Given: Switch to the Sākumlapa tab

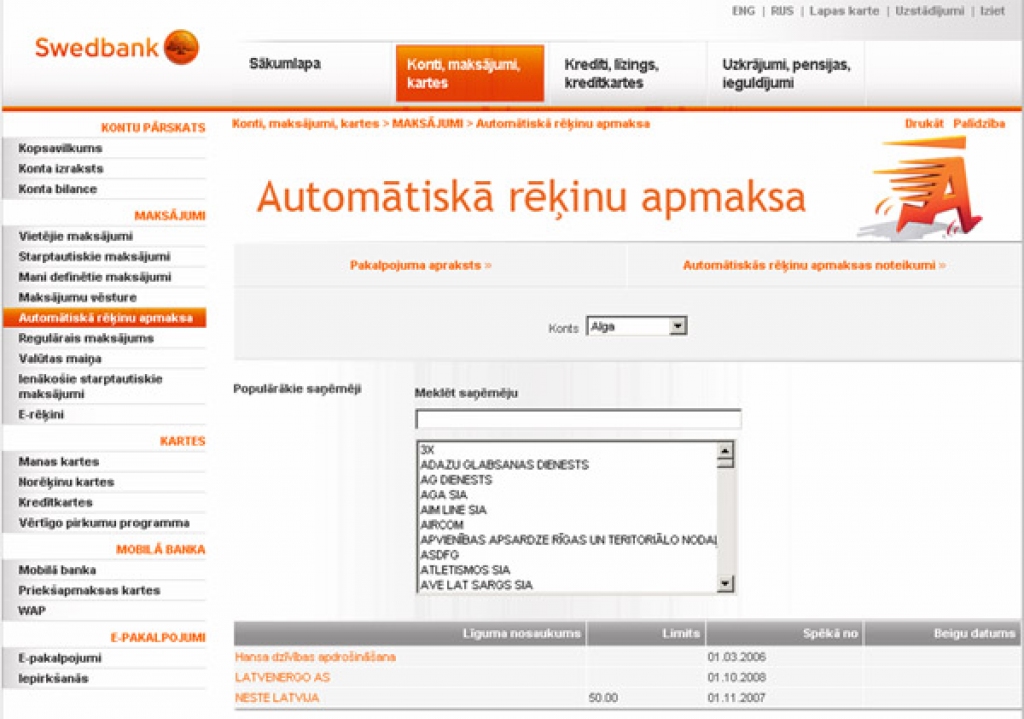Looking at the screenshot, I should tap(286, 62).
